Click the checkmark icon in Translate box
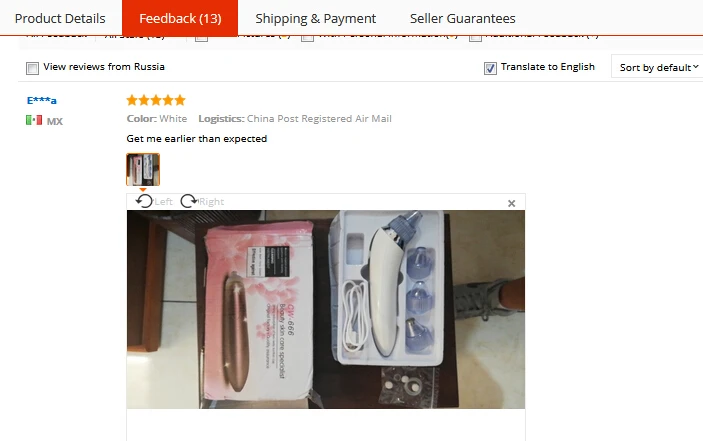703x441 pixels. click(x=490, y=68)
